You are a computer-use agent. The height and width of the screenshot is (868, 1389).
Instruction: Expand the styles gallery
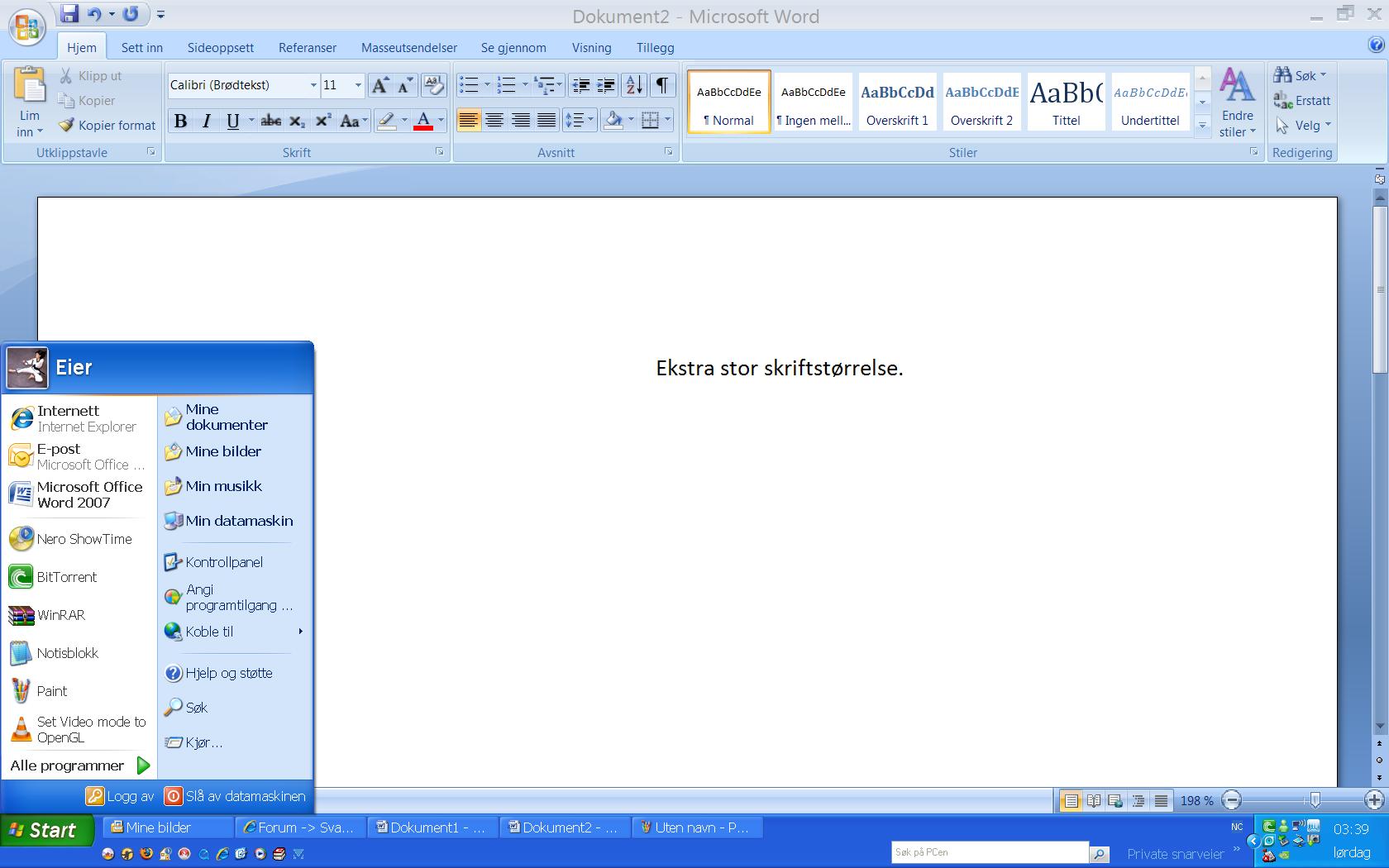click(1203, 125)
